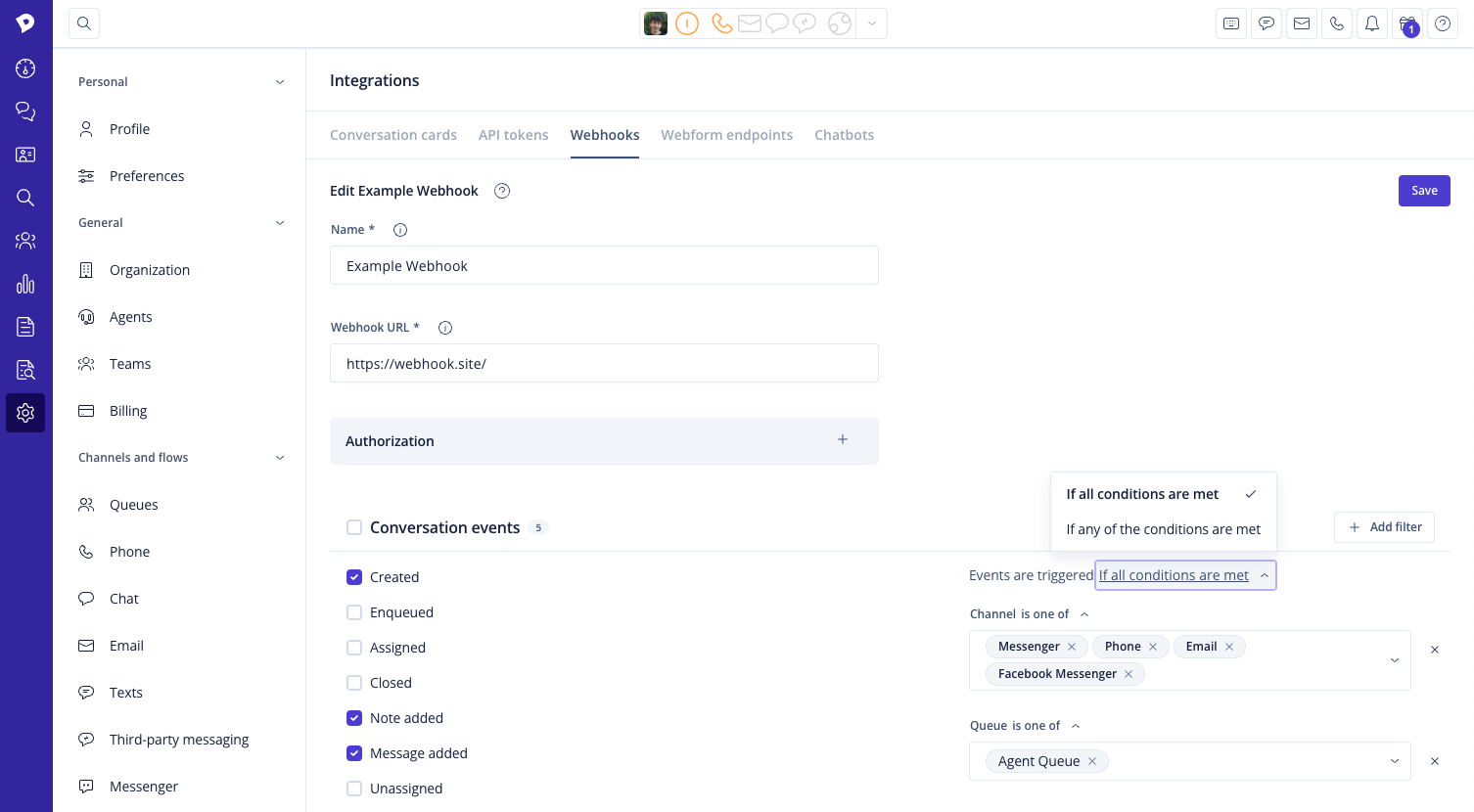Click the help question mark icon top right
The width and height of the screenshot is (1474, 812).
[x=1443, y=23]
